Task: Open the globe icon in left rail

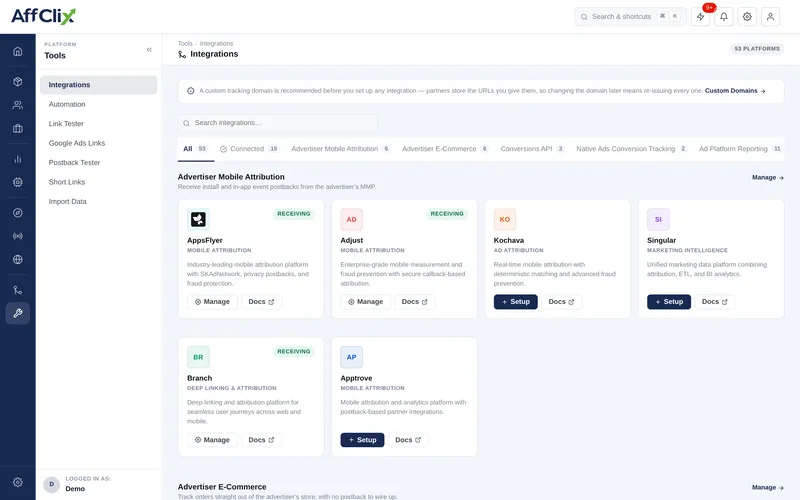Action: (x=18, y=259)
